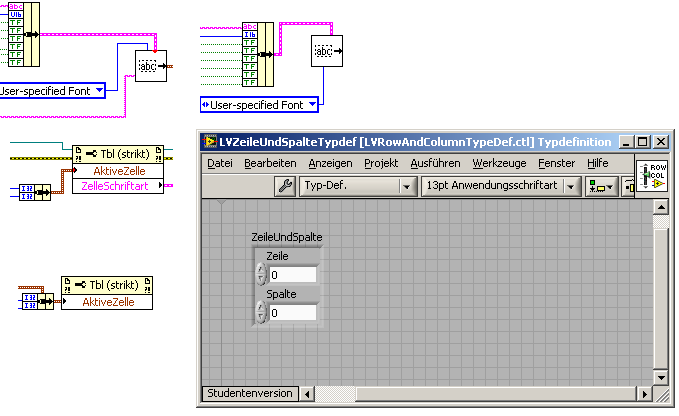Click the Spalte increment/decrement stepper
679x416 pixels.
(x=261, y=313)
